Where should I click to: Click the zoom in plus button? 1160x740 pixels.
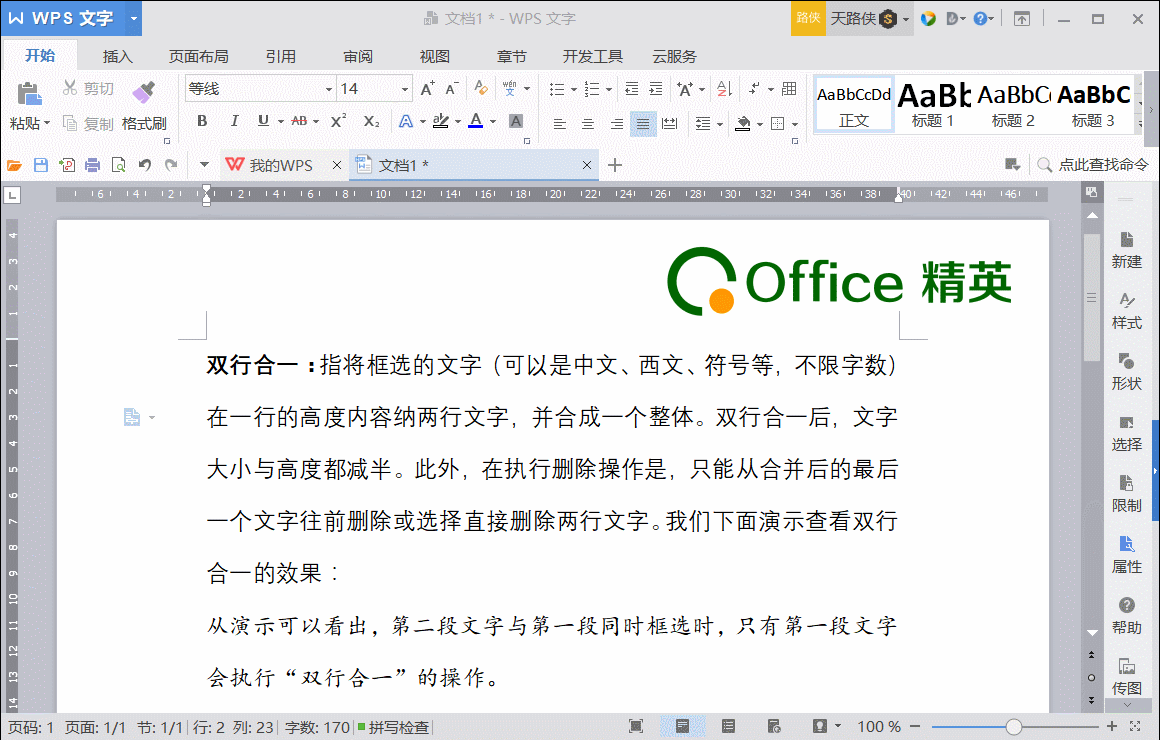(1112, 727)
